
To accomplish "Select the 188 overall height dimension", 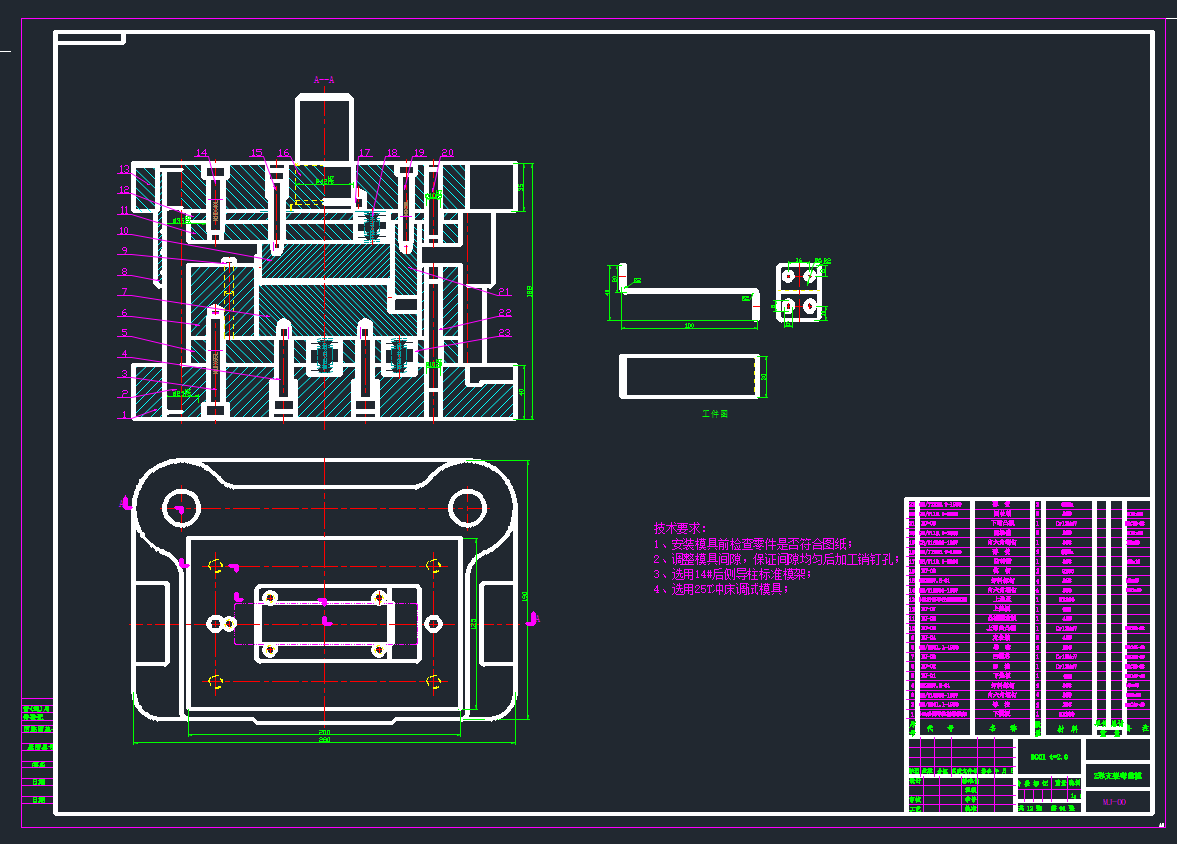I will click(x=529, y=291).
